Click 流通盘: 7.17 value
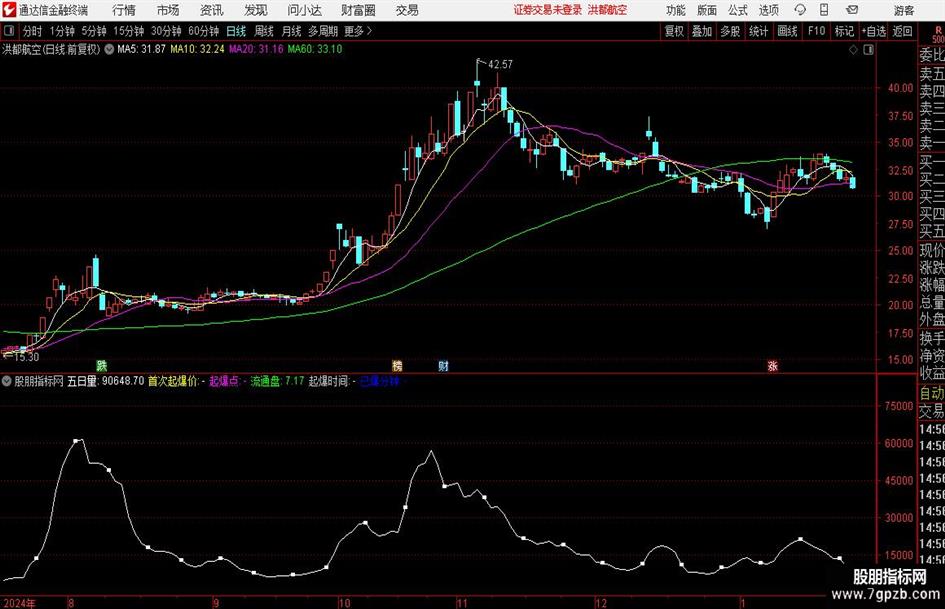The width and height of the screenshot is (945, 609). (277, 381)
